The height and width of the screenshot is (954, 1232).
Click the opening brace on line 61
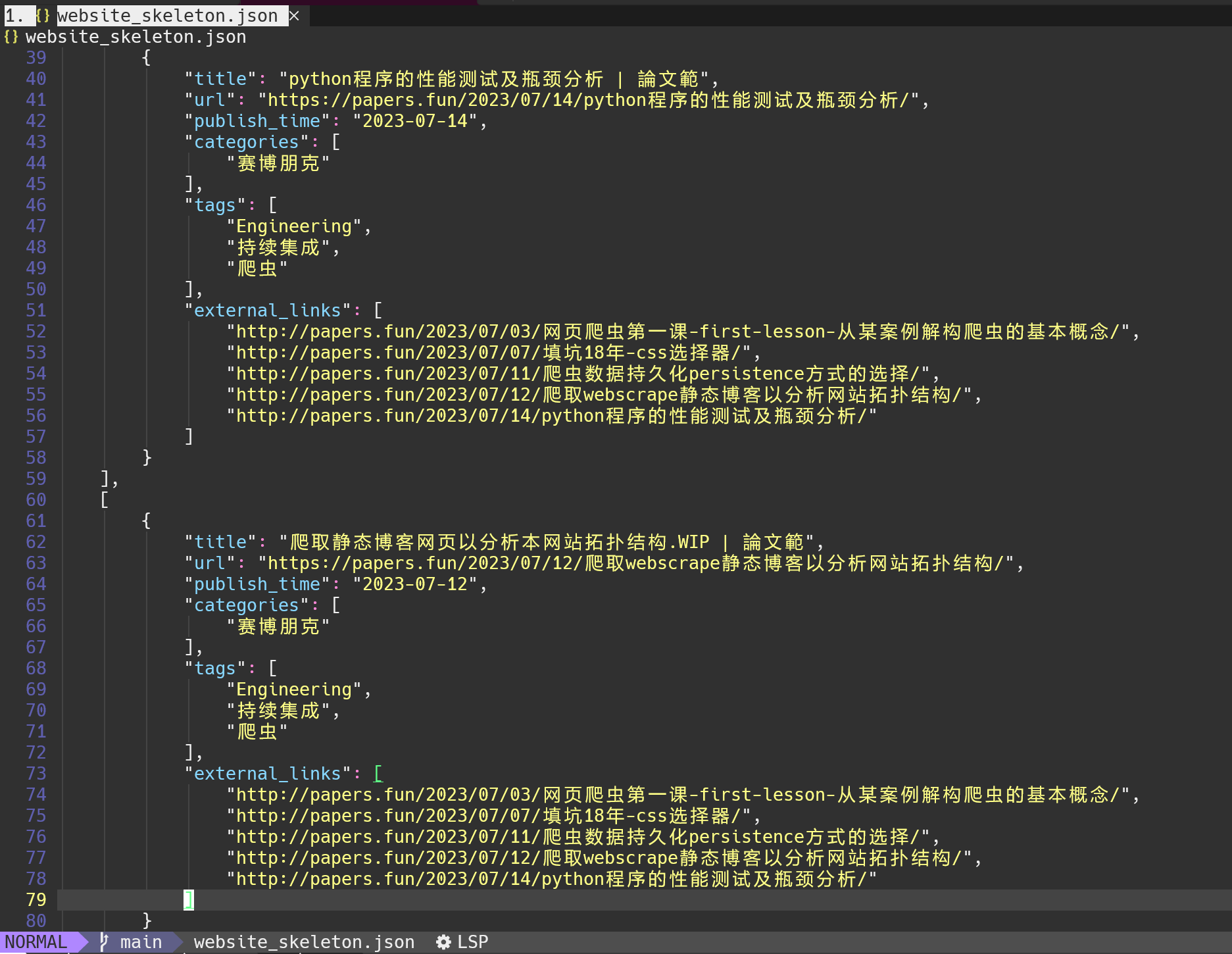(x=147, y=521)
